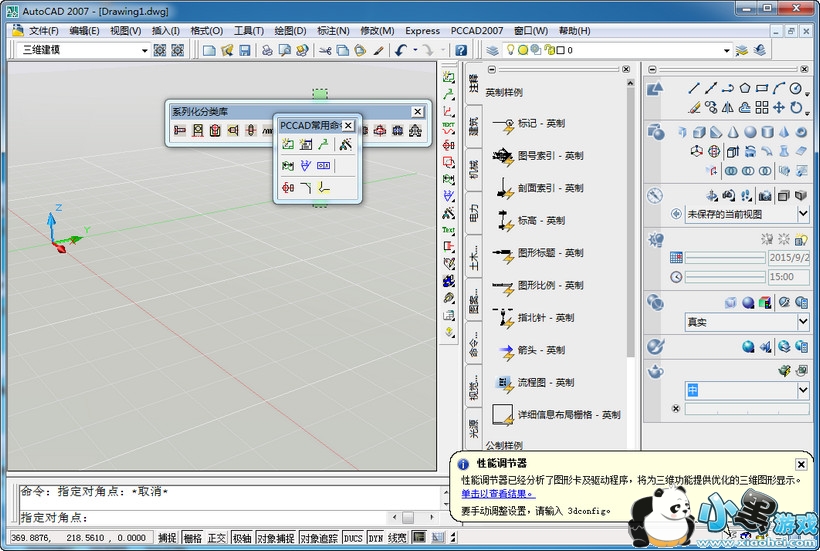Open the 真实 visual style dropdown
Viewport: 820px width, 551px height.
tap(803, 322)
